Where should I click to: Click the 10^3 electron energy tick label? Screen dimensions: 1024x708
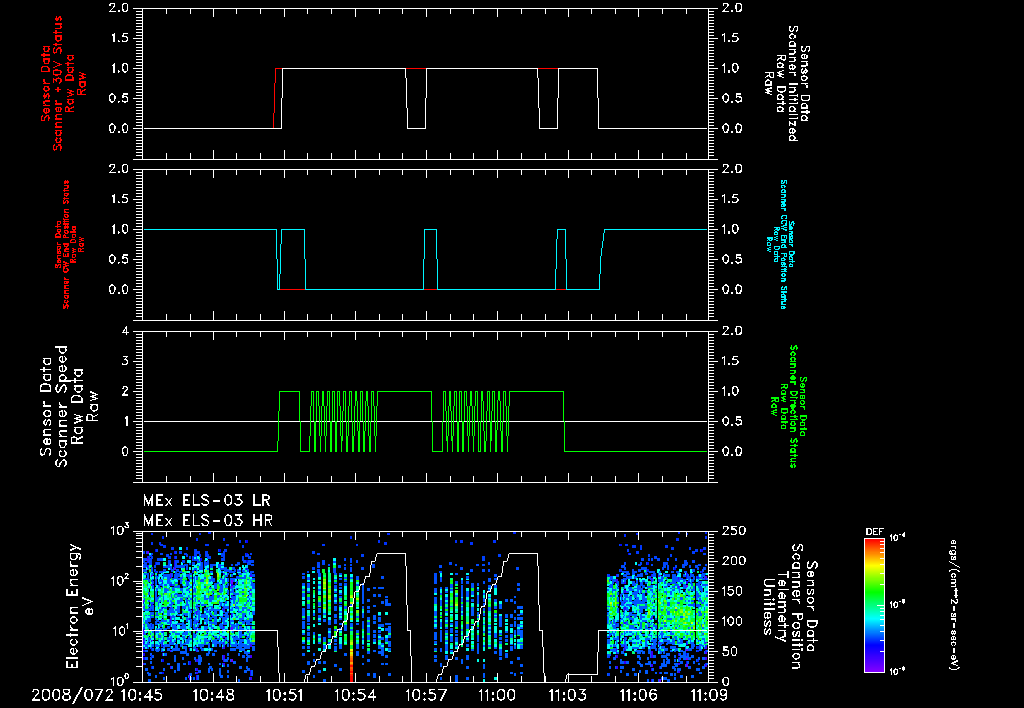click(x=118, y=531)
